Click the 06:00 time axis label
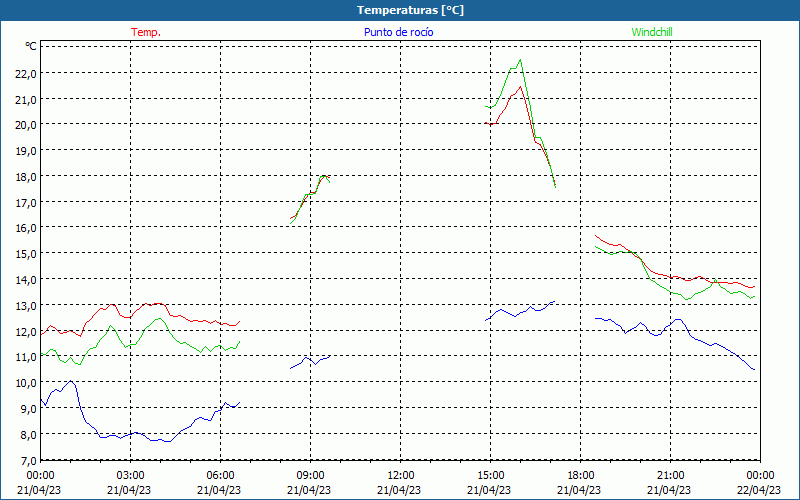 [220, 475]
